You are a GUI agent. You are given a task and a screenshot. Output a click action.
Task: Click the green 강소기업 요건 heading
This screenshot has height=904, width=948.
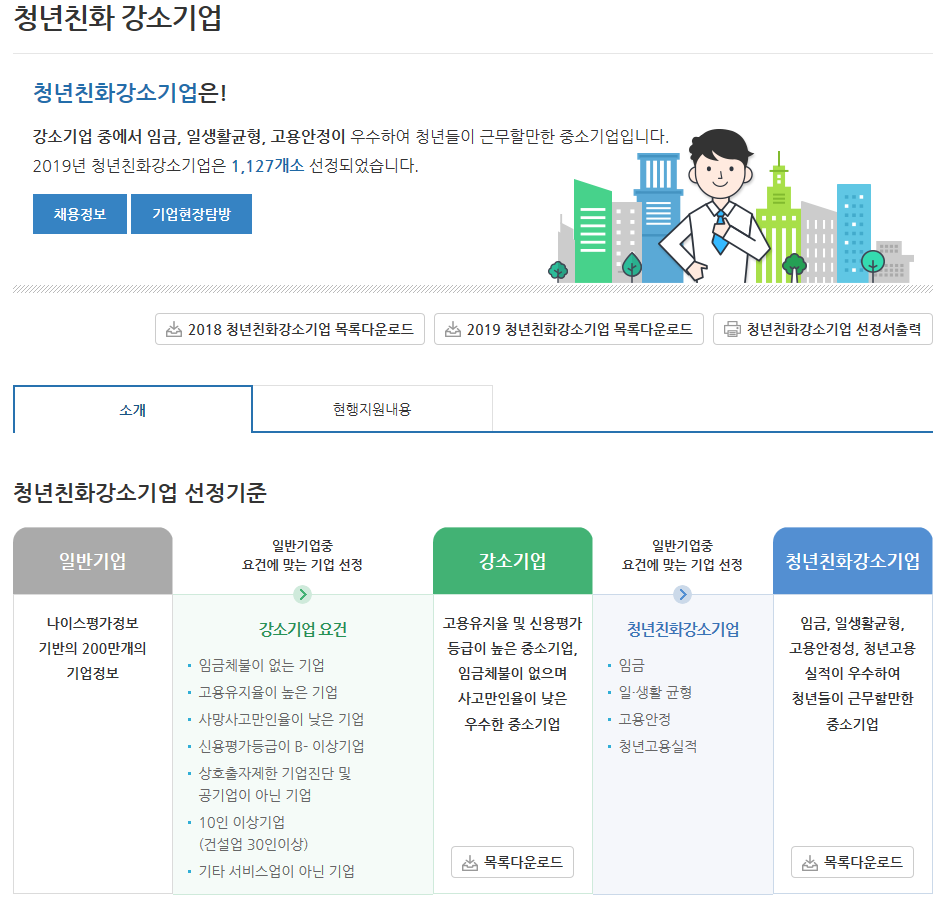click(x=303, y=630)
